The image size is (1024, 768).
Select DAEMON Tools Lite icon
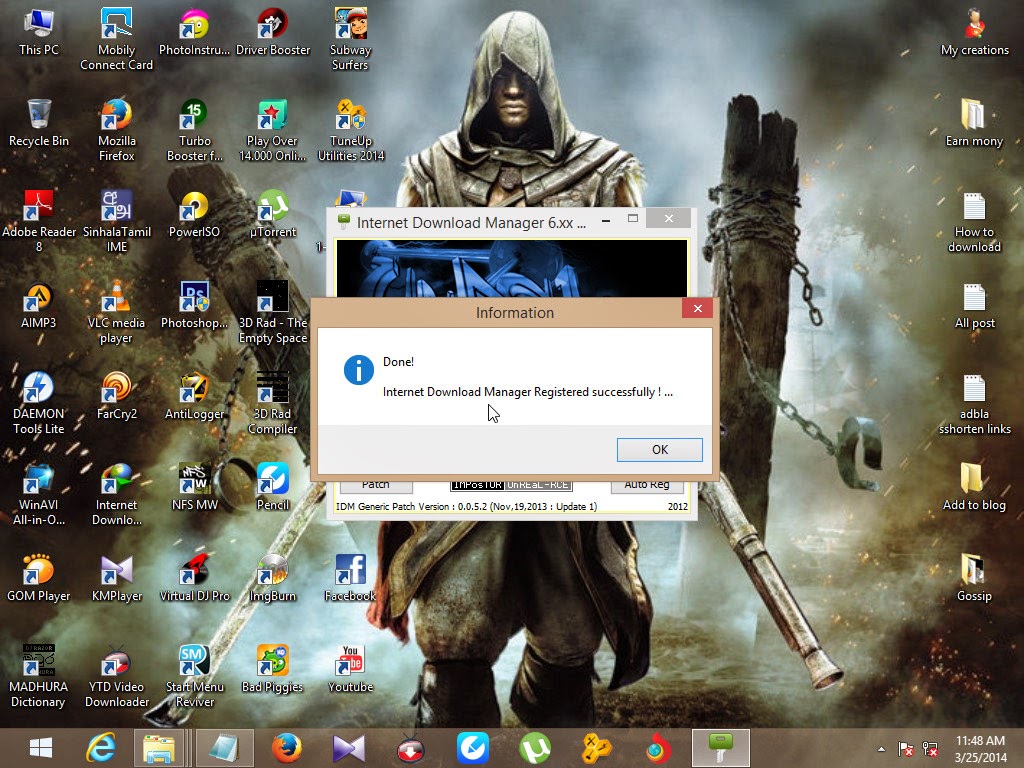coord(39,402)
